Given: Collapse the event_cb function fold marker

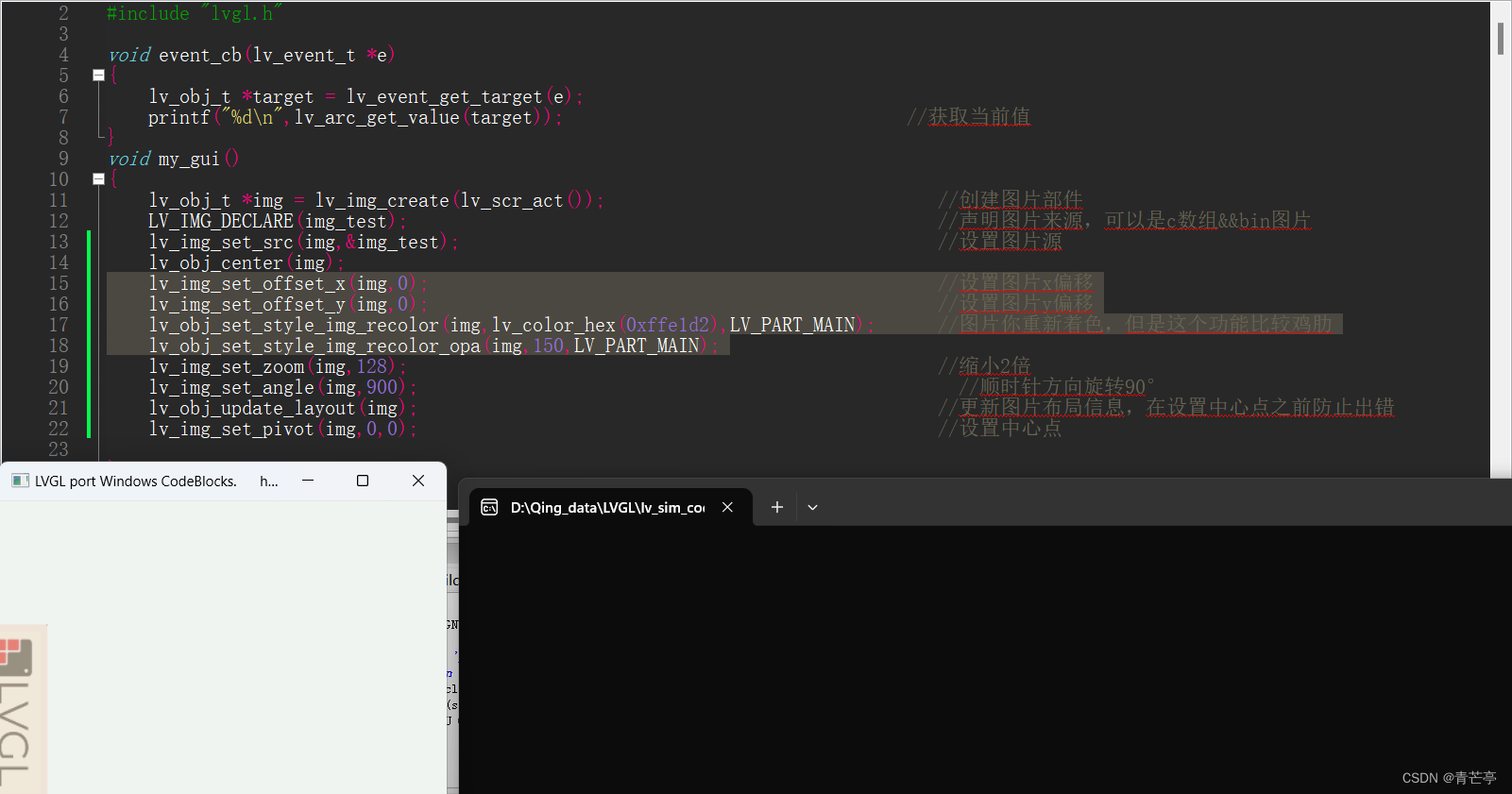Looking at the screenshot, I should [x=98, y=76].
